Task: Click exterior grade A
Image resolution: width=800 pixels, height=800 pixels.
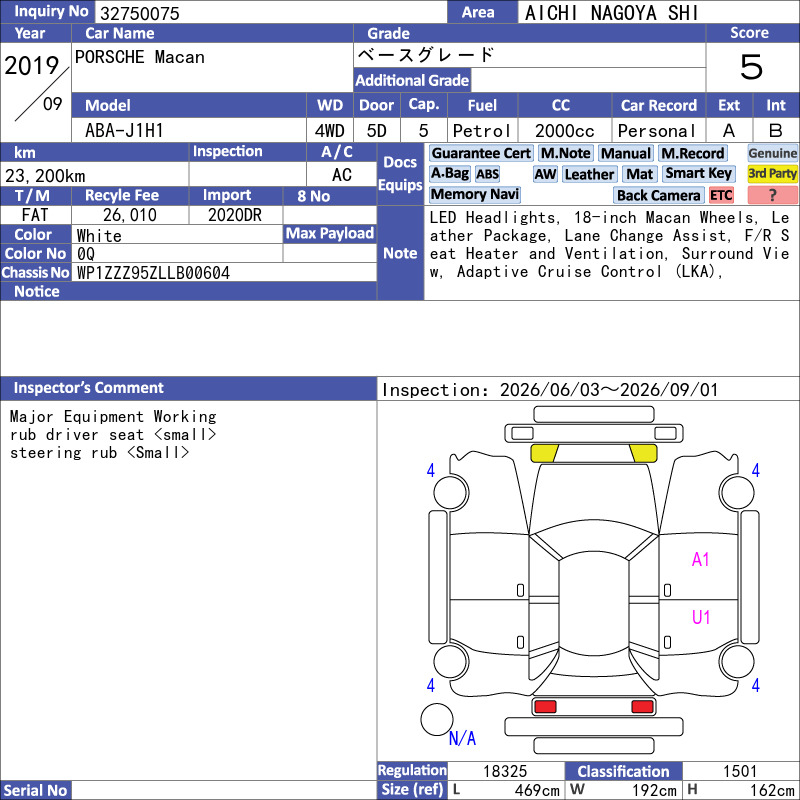Action: point(729,131)
